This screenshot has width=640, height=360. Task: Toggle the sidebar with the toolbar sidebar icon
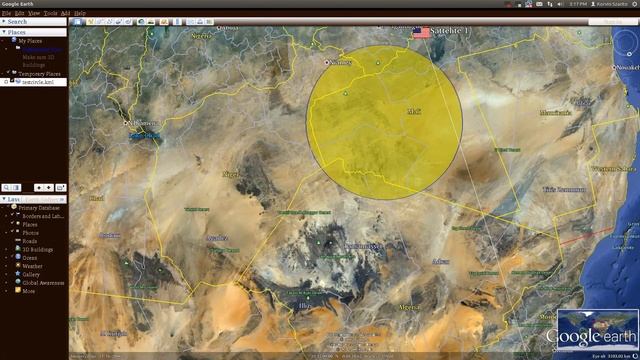tap(77, 22)
